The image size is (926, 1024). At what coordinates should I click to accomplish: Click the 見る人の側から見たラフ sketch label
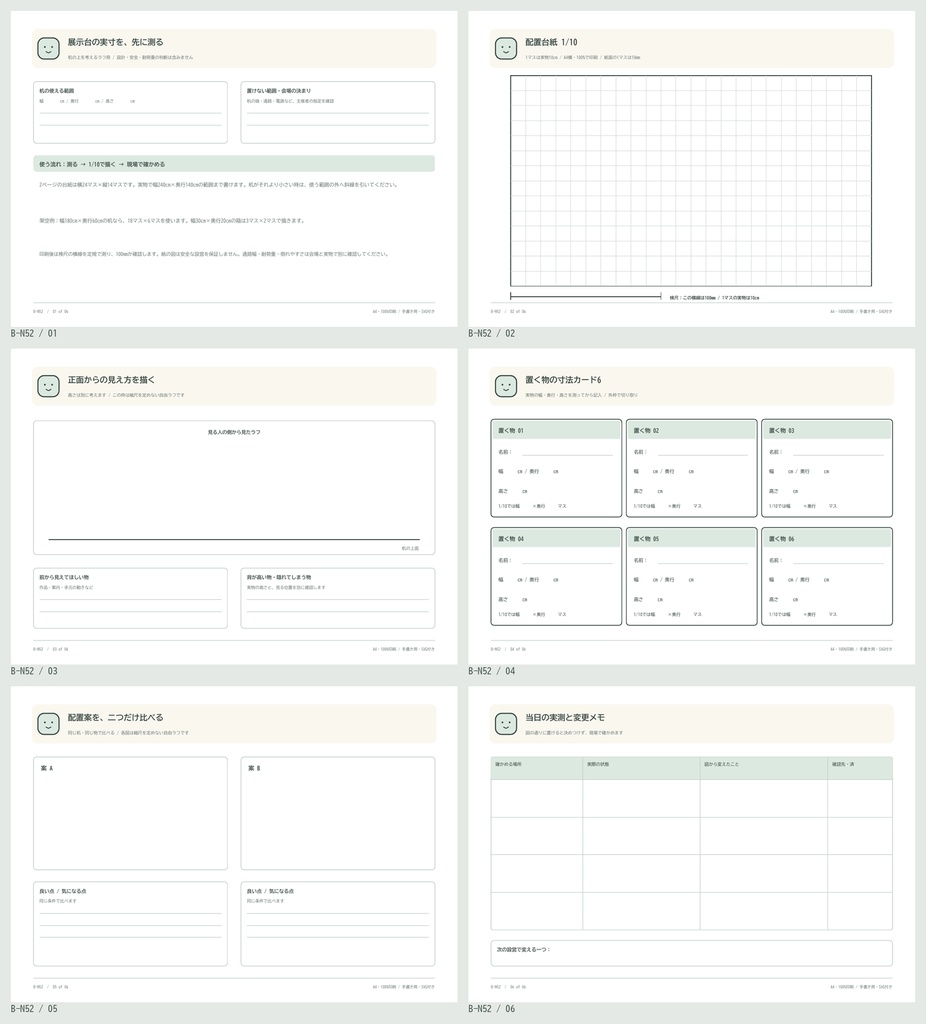tap(234, 432)
